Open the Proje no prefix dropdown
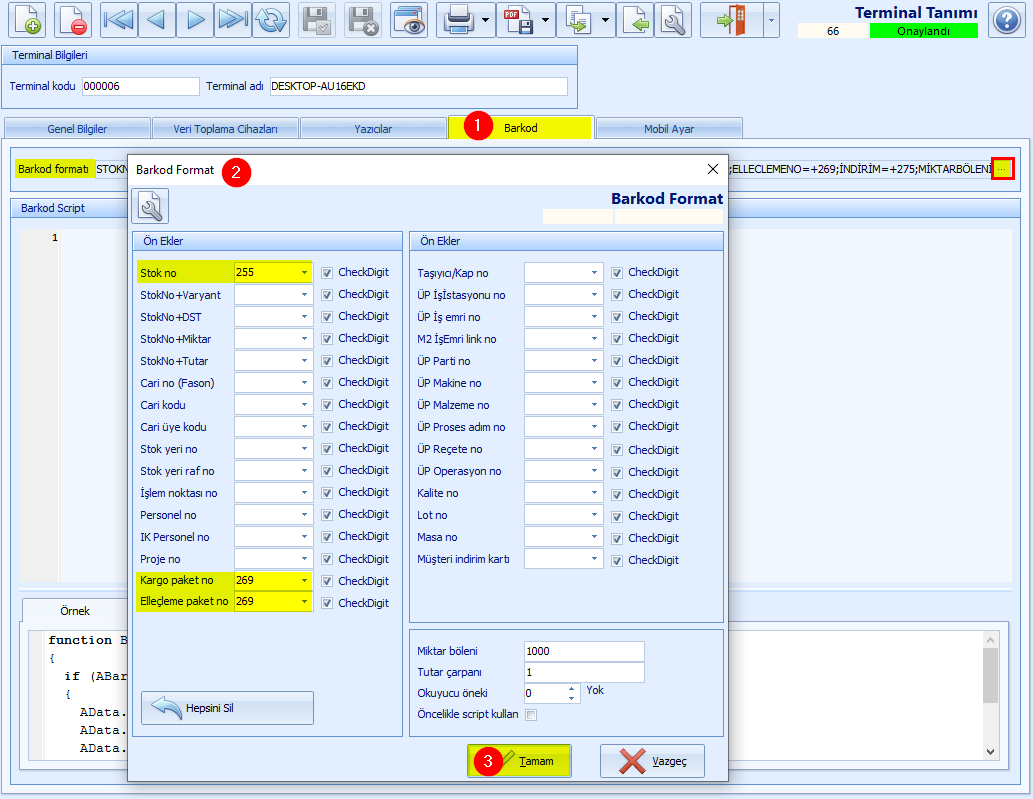The width and height of the screenshot is (1033, 799). [x=304, y=559]
